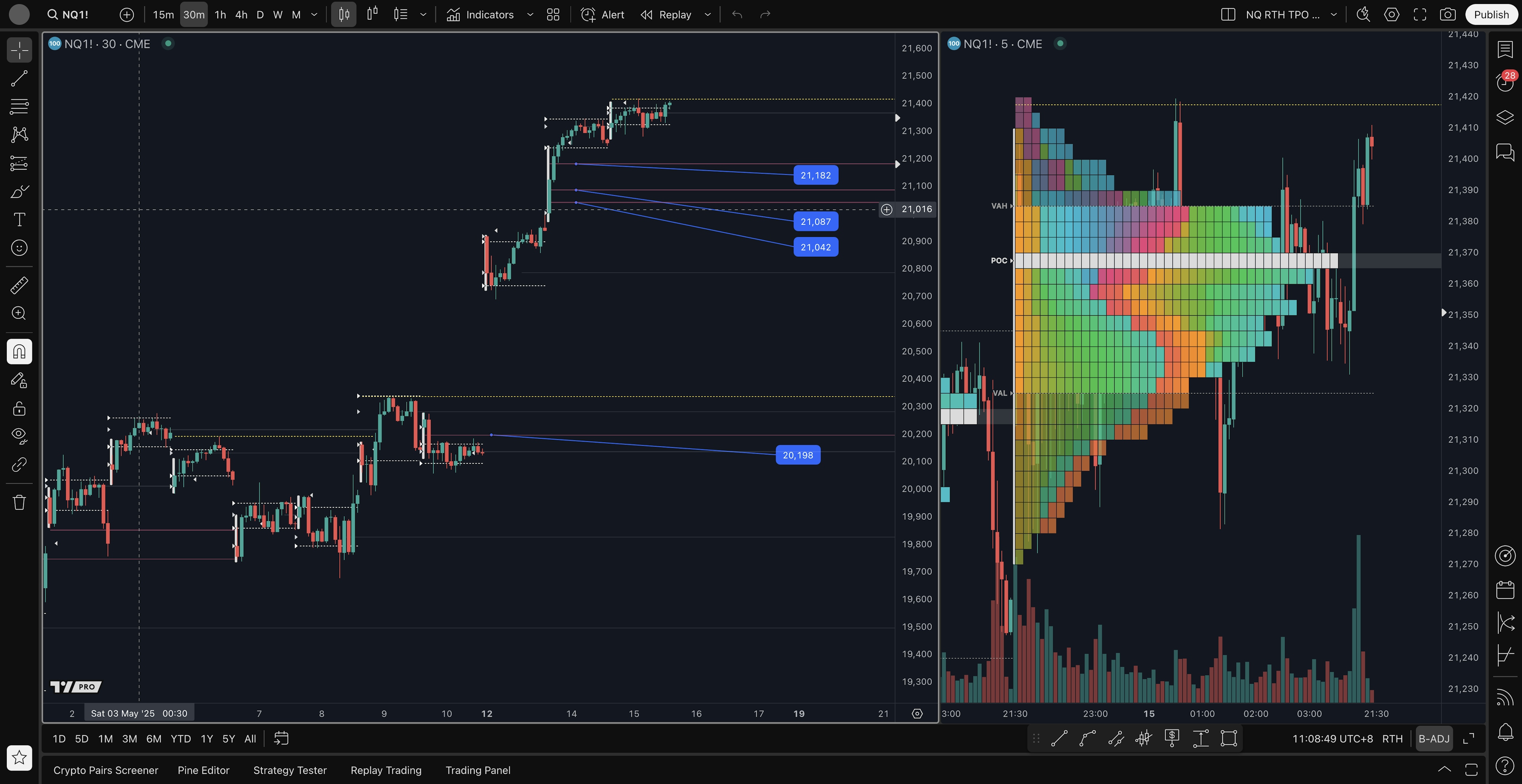Toggle hide all drawings eye icon
The height and width of the screenshot is (784, 1522).
(19, 436)
